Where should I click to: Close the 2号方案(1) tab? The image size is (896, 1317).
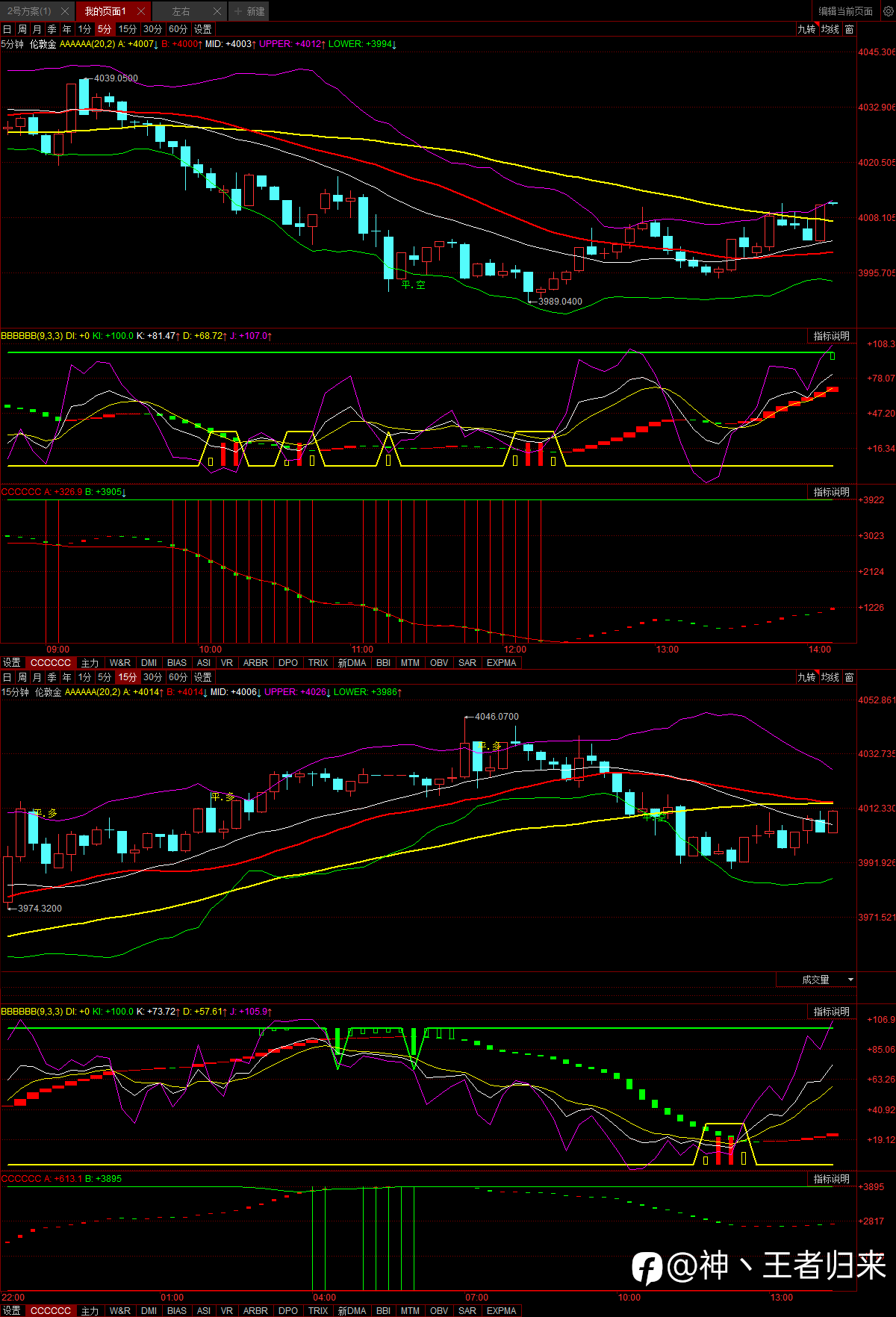(65, 11)
